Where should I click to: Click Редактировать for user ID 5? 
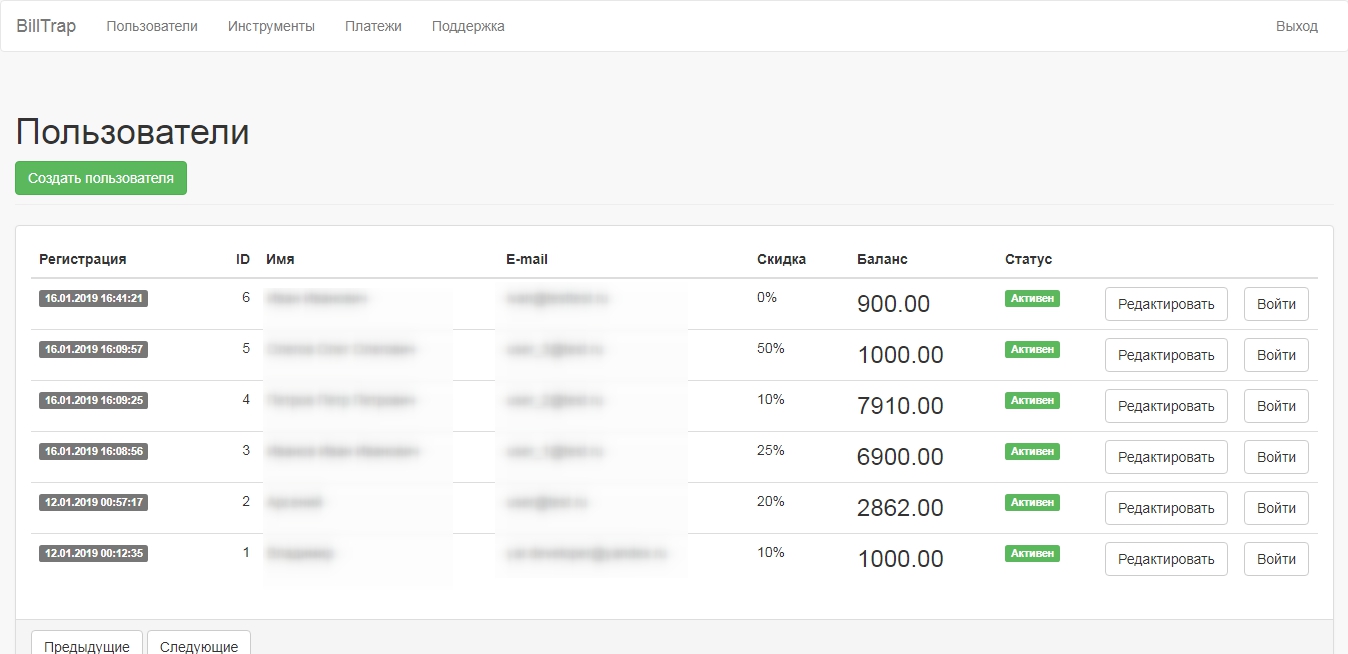point(1165,355)
